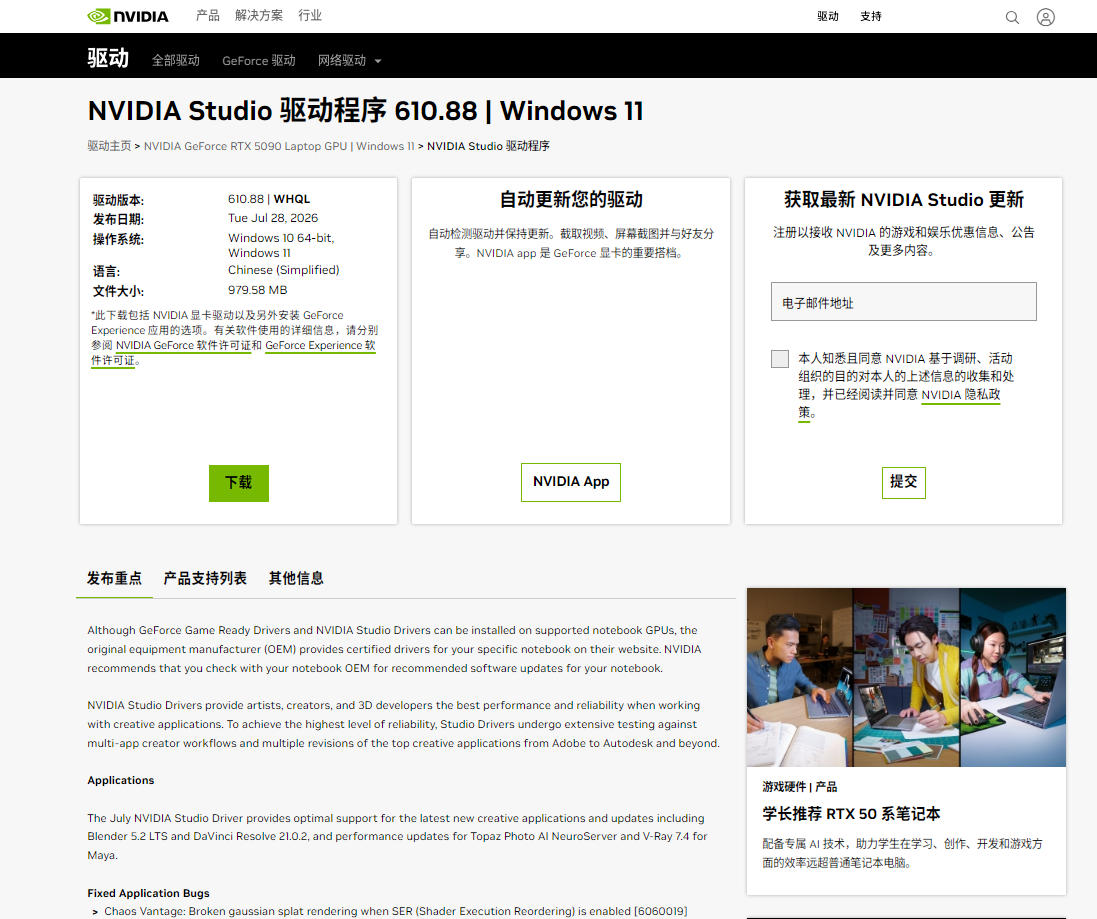1097x919 pixels.
Task: Open the 行业 menu
Action: pos(310,15)
